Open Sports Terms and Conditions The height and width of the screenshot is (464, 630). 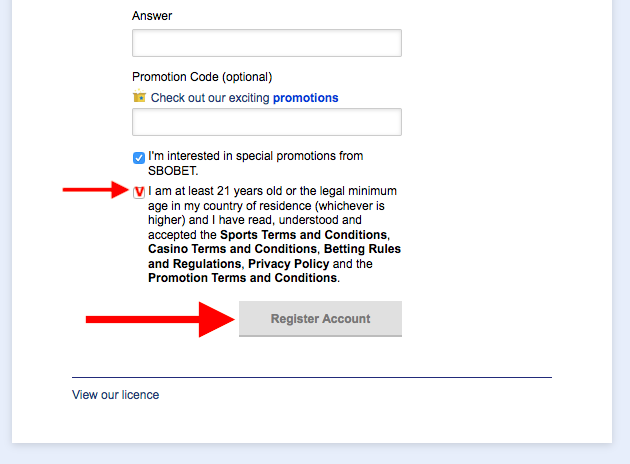pos(304,235)
